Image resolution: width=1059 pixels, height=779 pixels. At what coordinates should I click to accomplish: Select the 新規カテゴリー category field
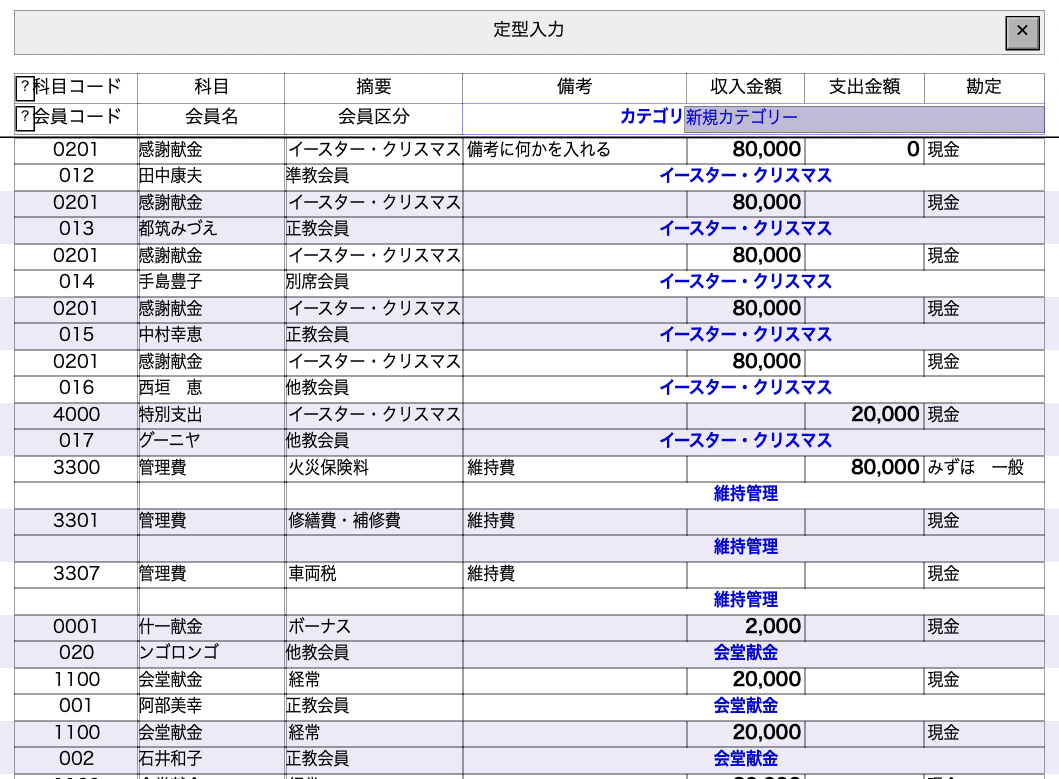(x=863, y=118)
